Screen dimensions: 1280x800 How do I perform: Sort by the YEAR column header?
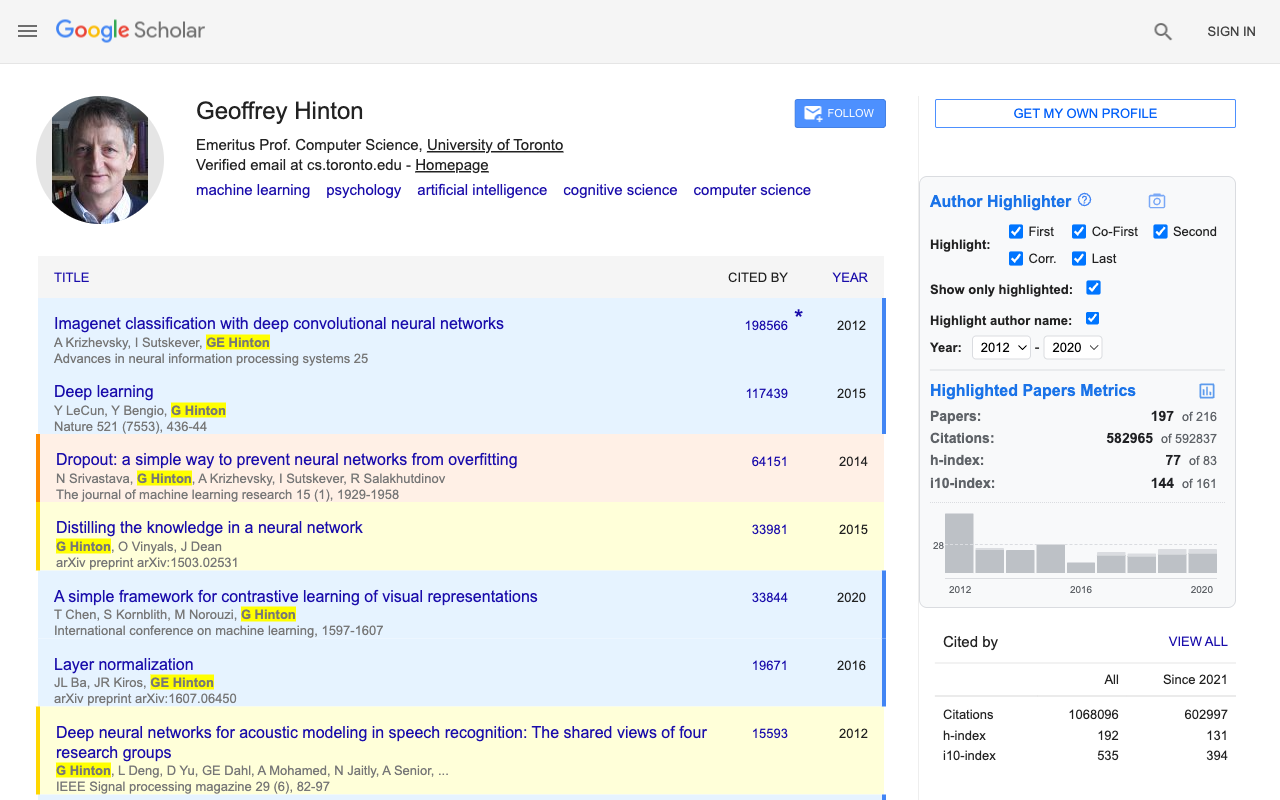tap(850, 277)
